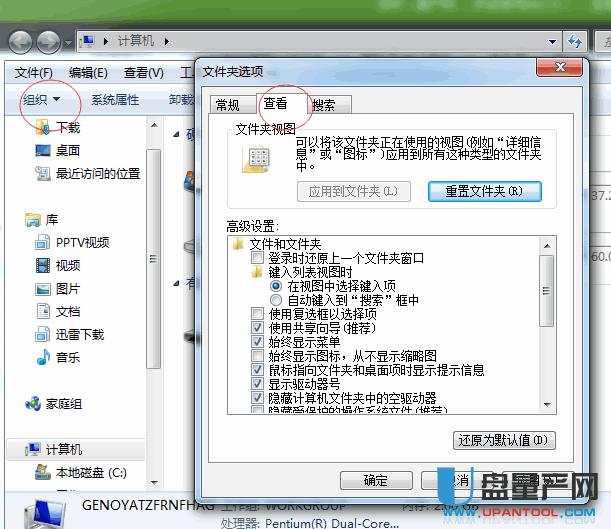Switch to the 常规 tab
Image resolution: width=611 pixels, height=529 pixels.
tap(228, 104)
